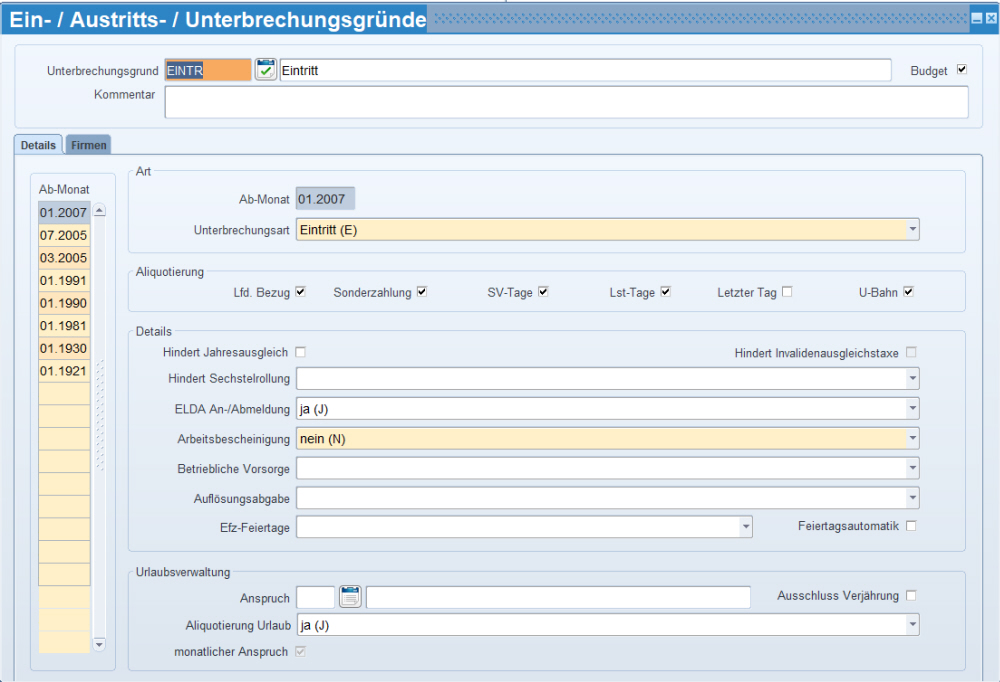This screenshot has height=682, width=1000.
Task: Check Hindert Jahresausgleich option
Action: (301, 352)
